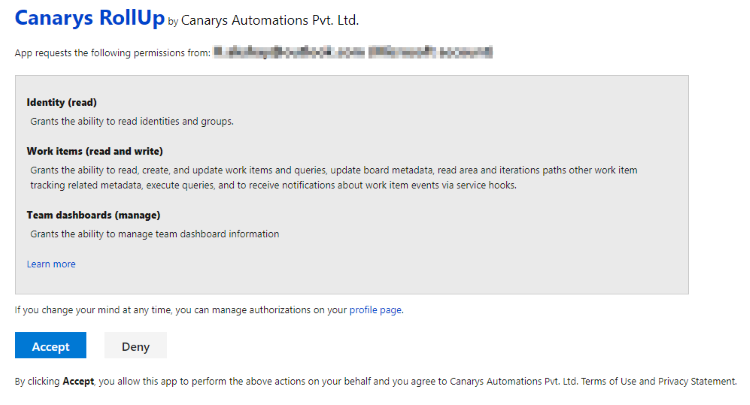Follow the profile page link
Screen dimensions: 750x405
375,310
